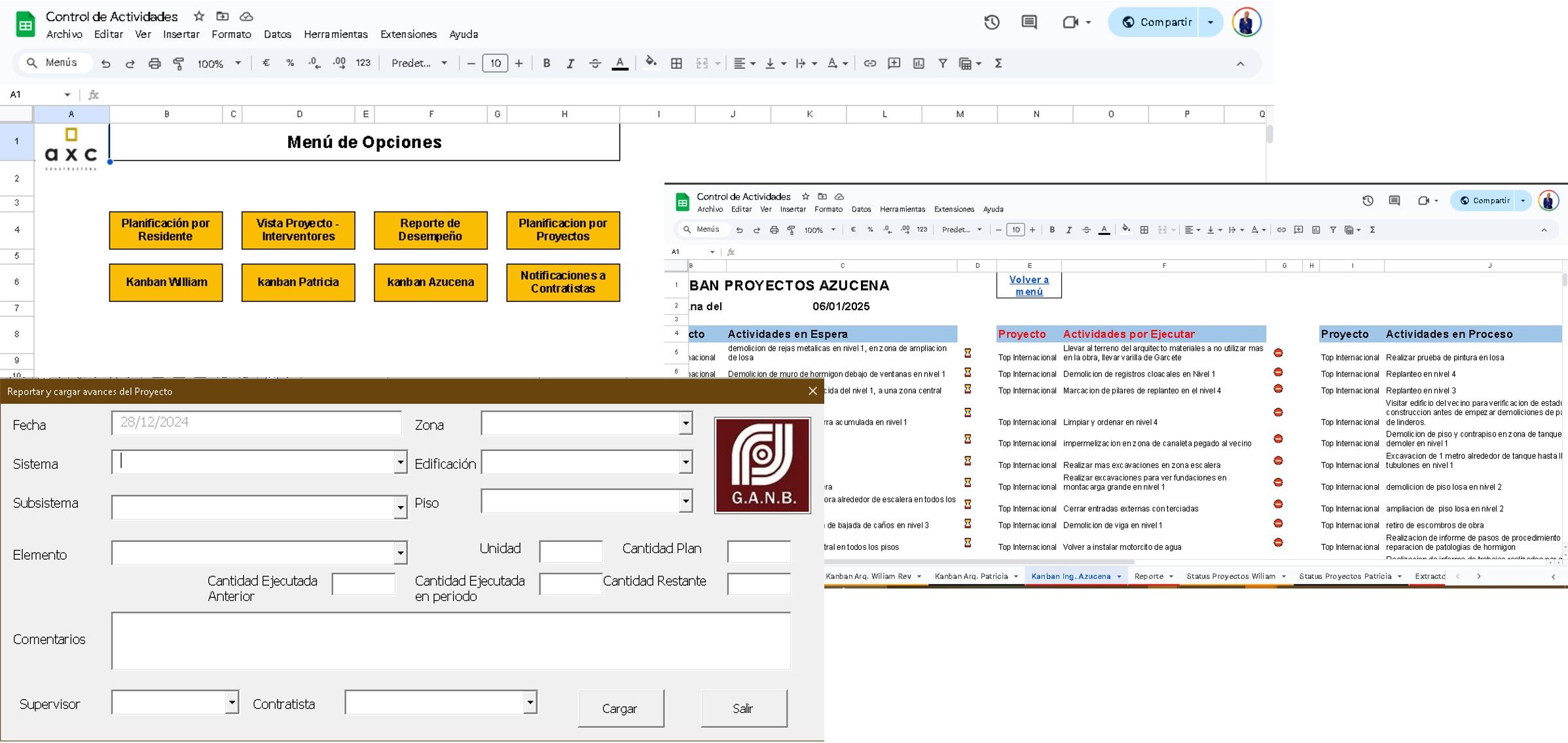Expand the Elemento combo box
Screen dimensions: 1568x743
click(x=400, y=553)
